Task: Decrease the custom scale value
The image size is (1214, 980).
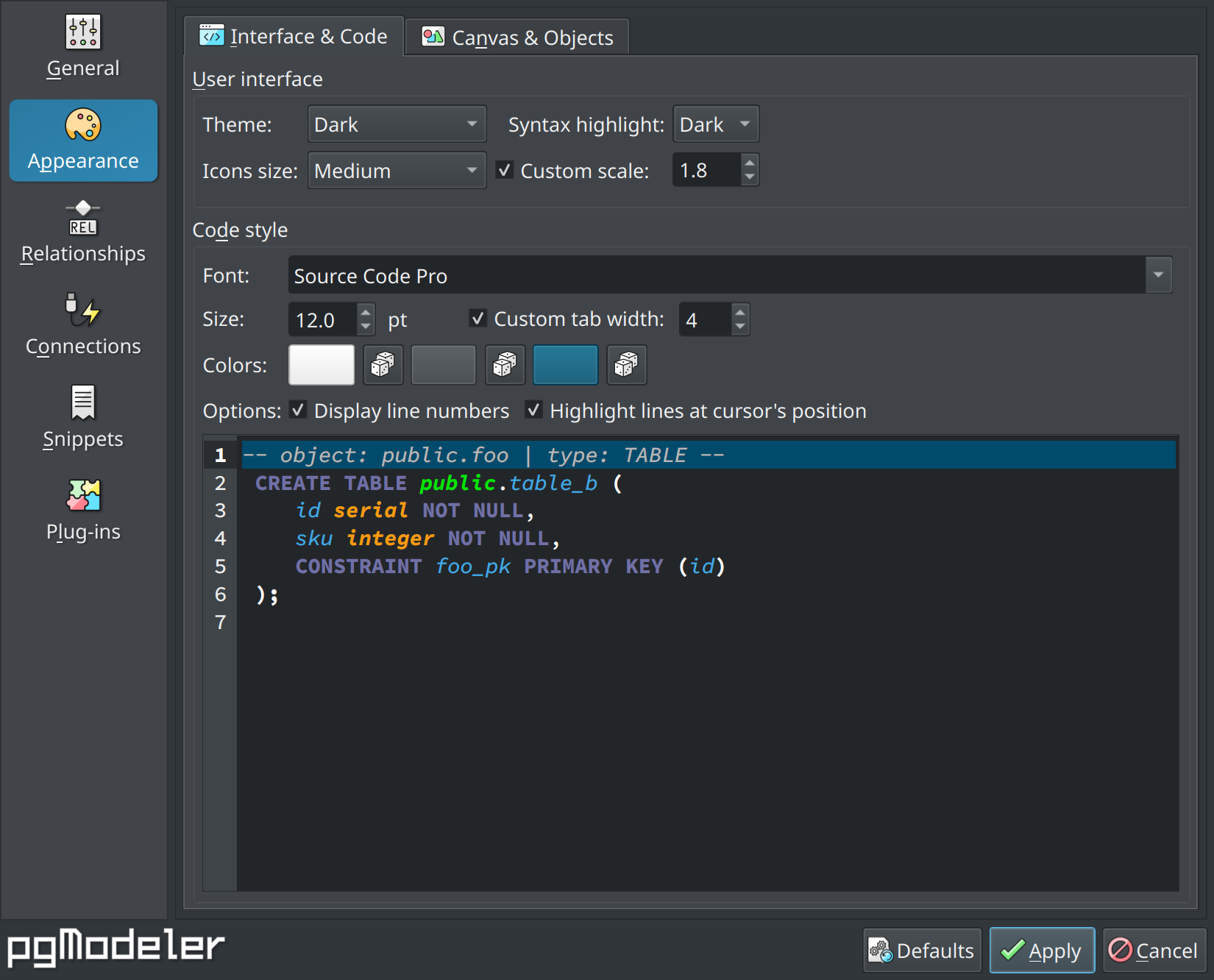Action: tap(749, 177)
